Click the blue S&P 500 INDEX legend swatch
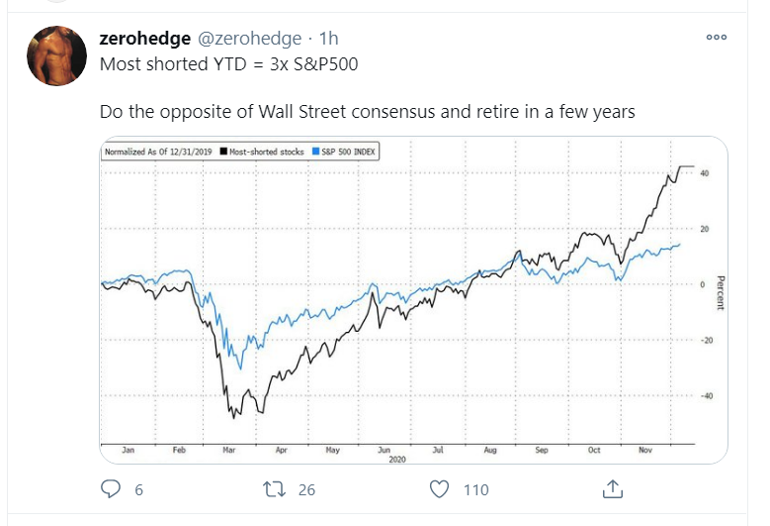The height and width of the screenshot is (526, 770). coord(316,152)
